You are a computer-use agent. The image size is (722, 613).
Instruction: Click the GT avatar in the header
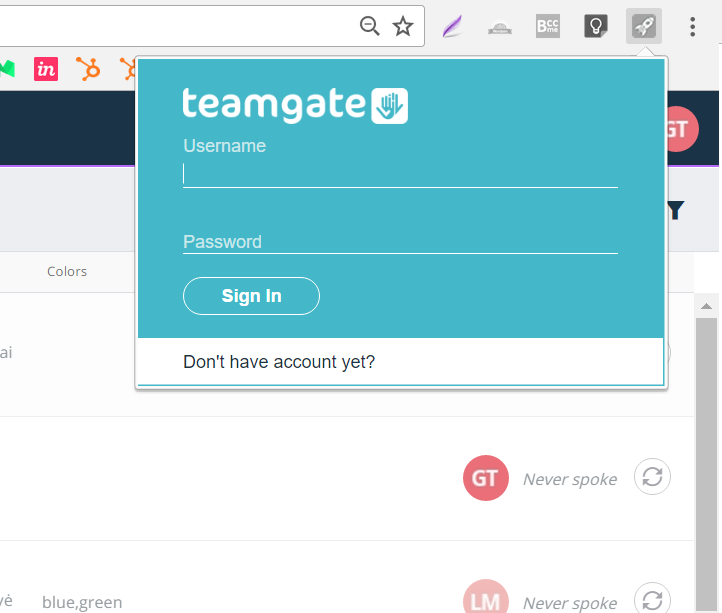coord(682,129)
